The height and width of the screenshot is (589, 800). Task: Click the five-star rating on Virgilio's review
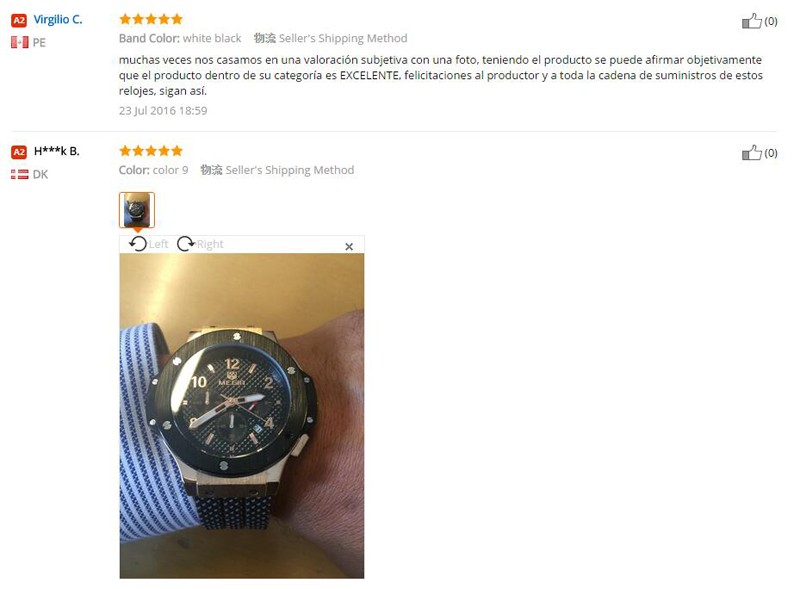point(151,19)
